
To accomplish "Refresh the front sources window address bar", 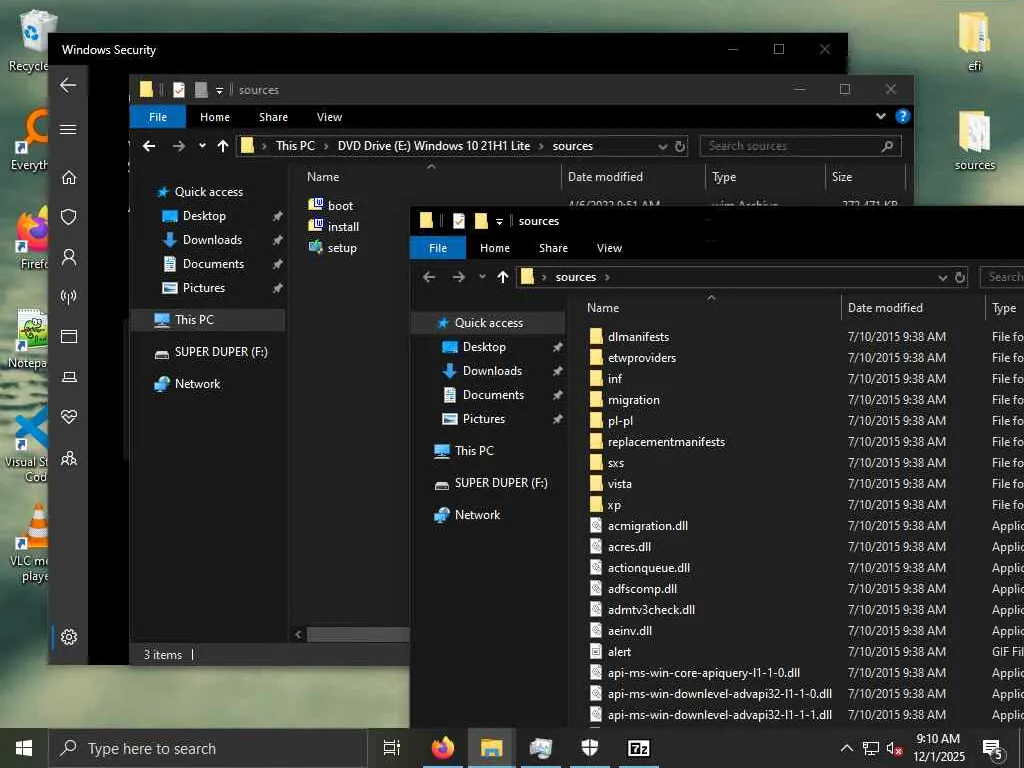I will 960,277.
